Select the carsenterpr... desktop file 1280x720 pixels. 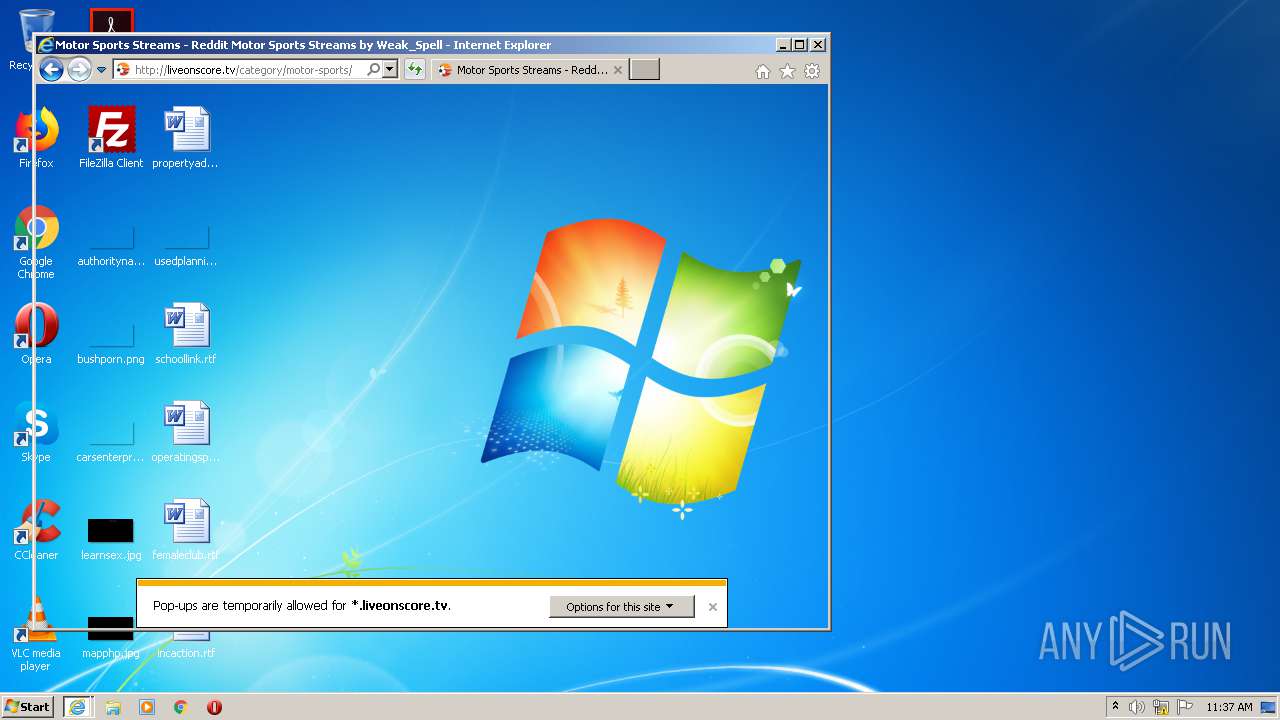tap(111, 440)
